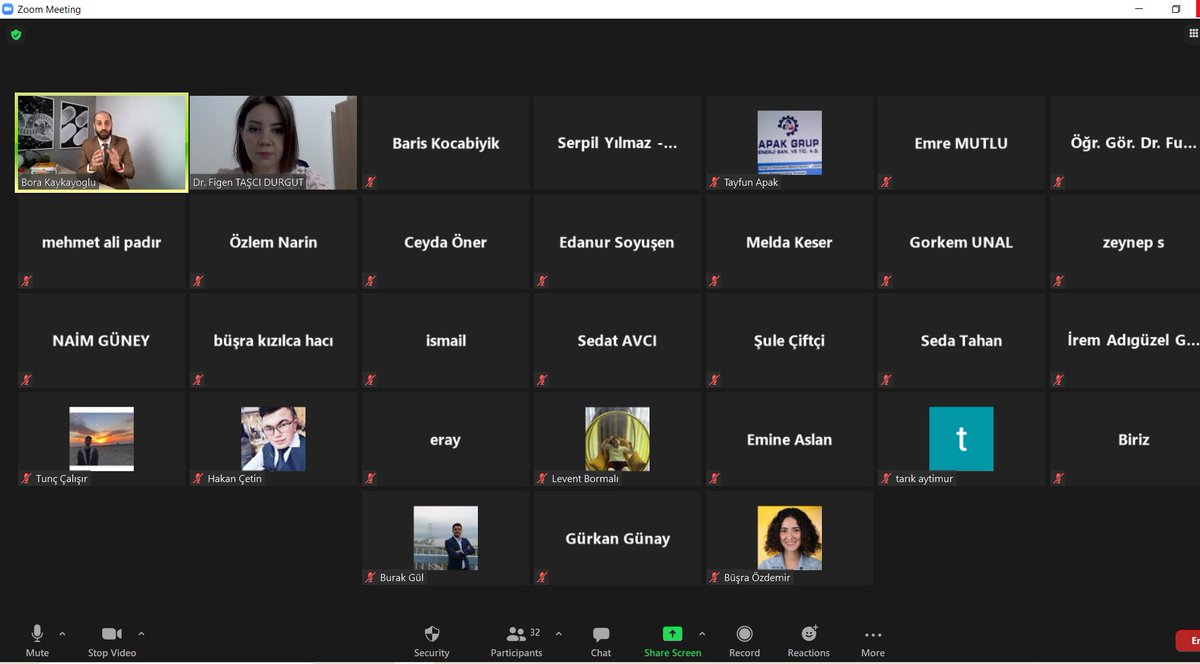Expand video options arrow next to Stop Video

[x=141, y=634]
